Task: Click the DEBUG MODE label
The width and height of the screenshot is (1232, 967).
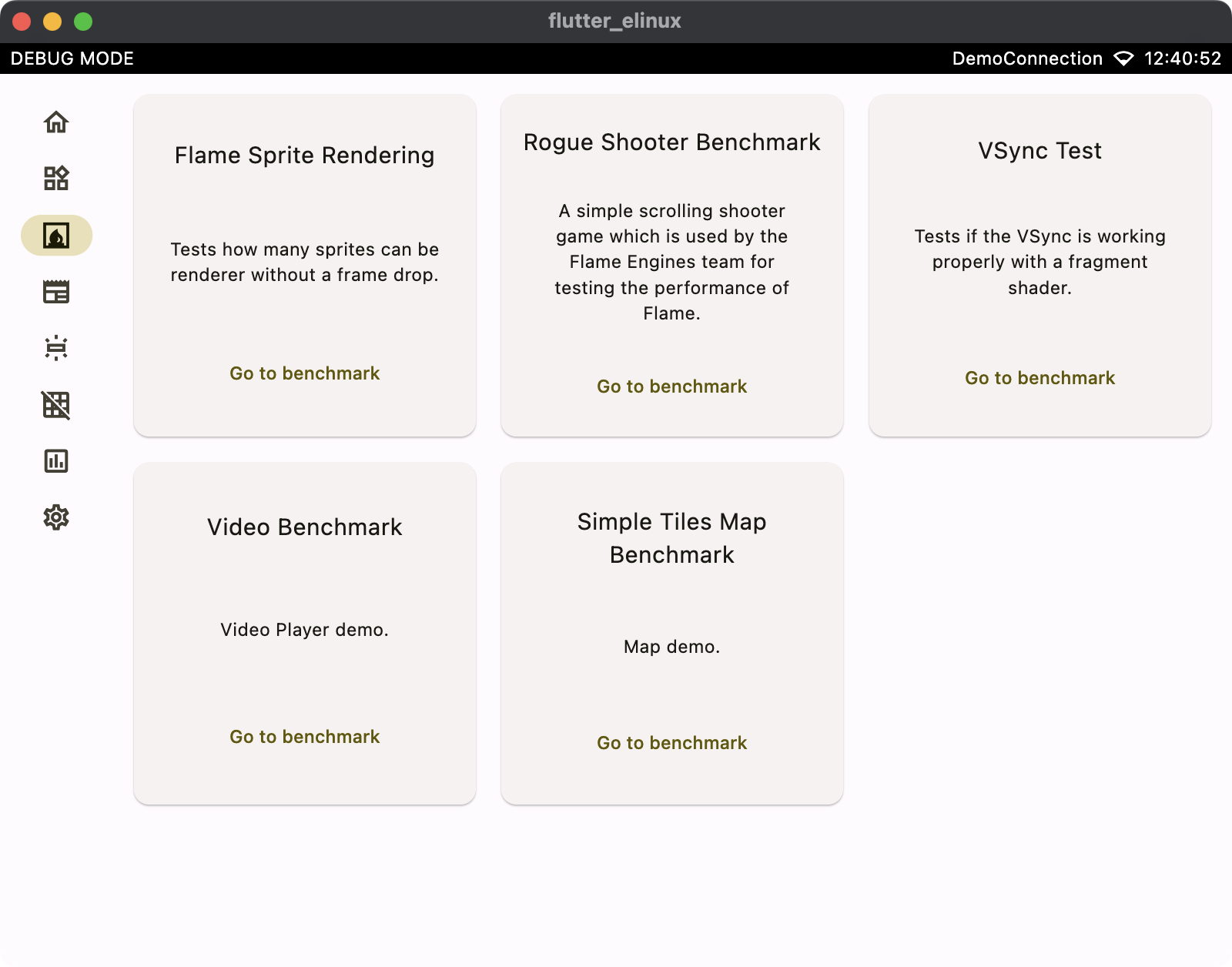Action: click(72, 59)
